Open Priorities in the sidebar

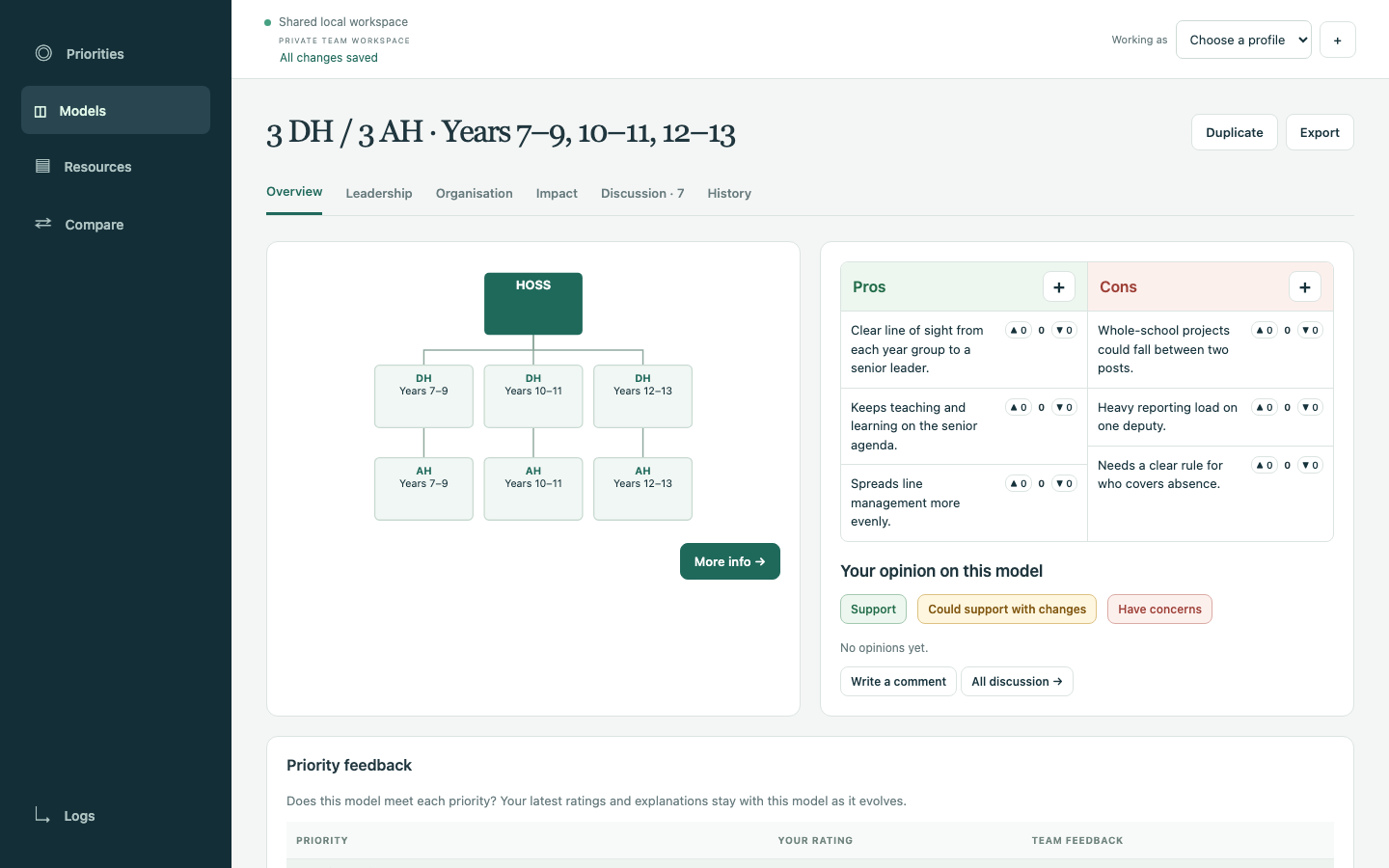pos(116,54)
